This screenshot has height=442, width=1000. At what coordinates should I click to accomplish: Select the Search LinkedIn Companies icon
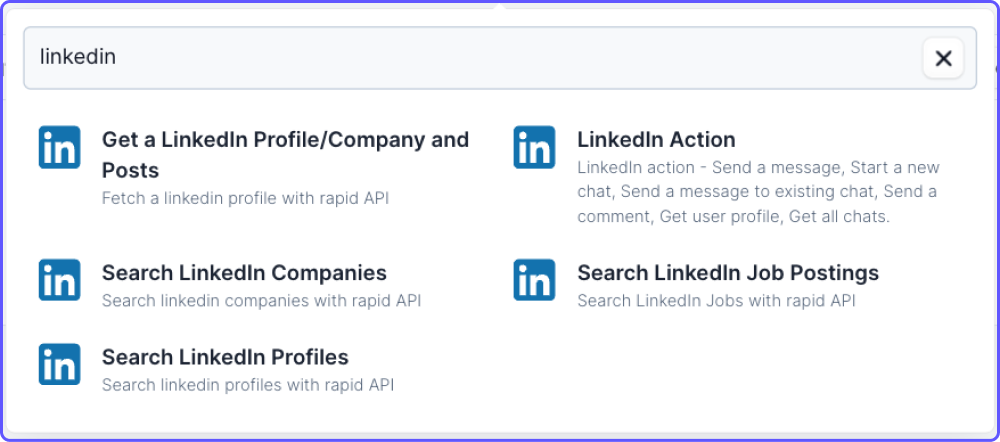pos(59,279)
